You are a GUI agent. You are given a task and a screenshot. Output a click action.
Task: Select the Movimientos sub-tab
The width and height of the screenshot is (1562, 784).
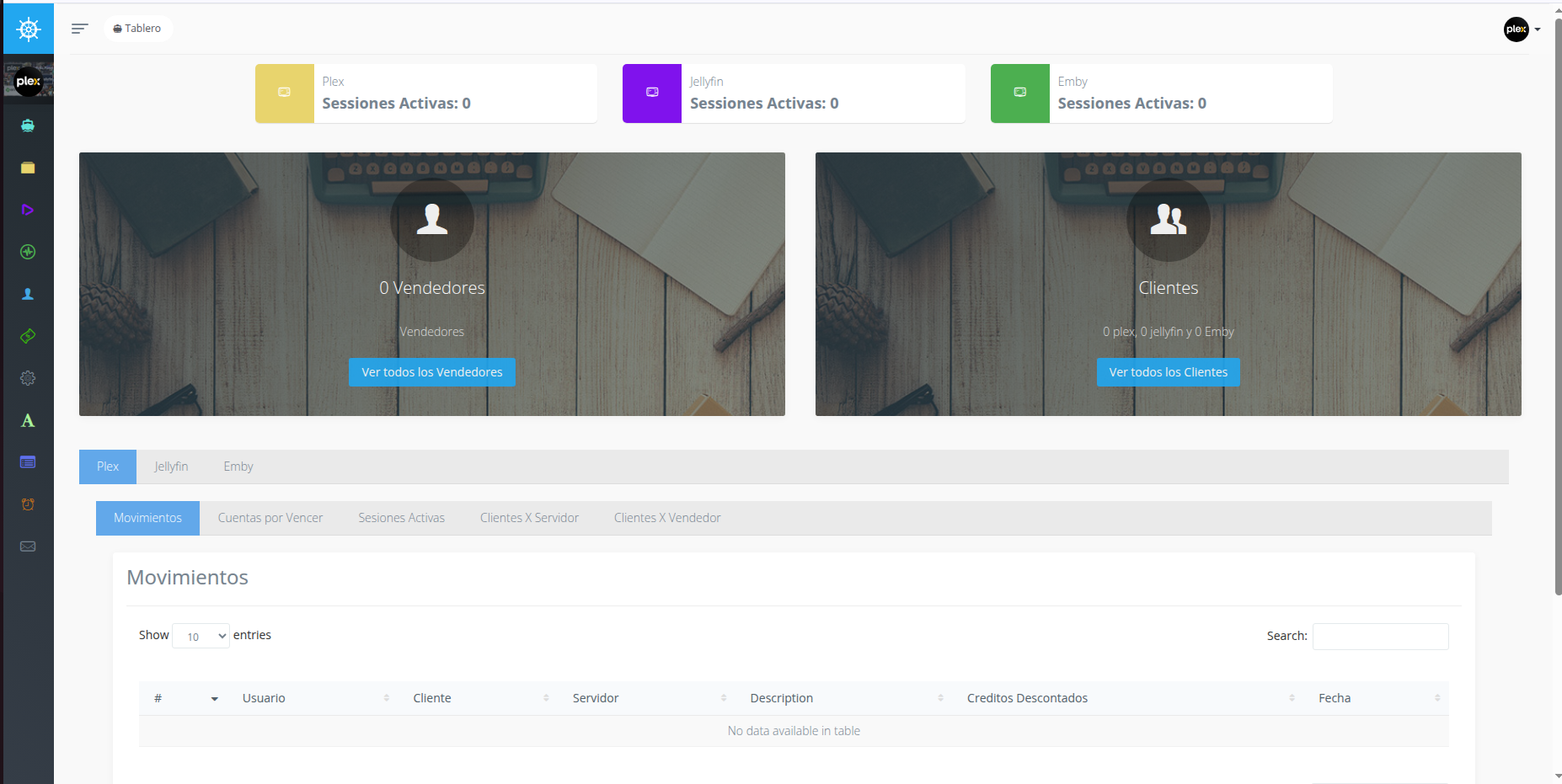click(147, 518)
